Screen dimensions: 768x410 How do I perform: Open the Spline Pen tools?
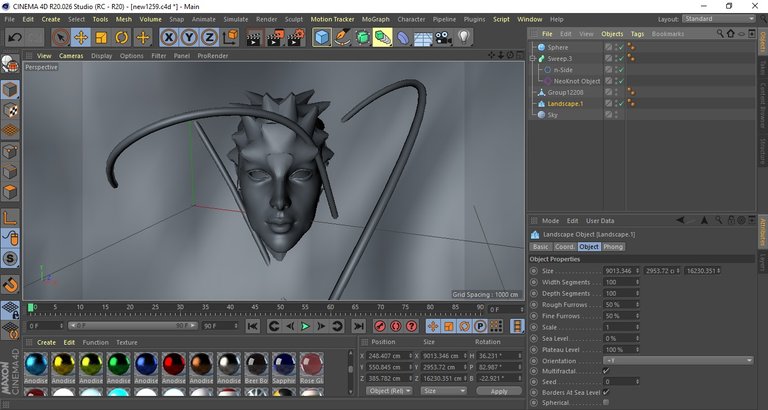(342, 37)
